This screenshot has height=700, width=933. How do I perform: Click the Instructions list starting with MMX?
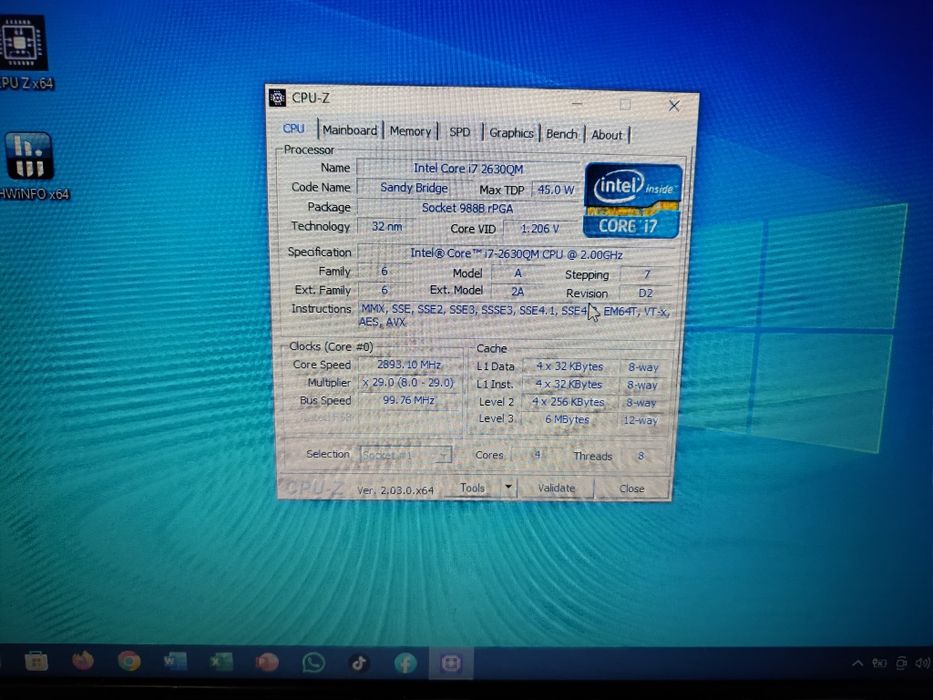(x=515, y=316)
